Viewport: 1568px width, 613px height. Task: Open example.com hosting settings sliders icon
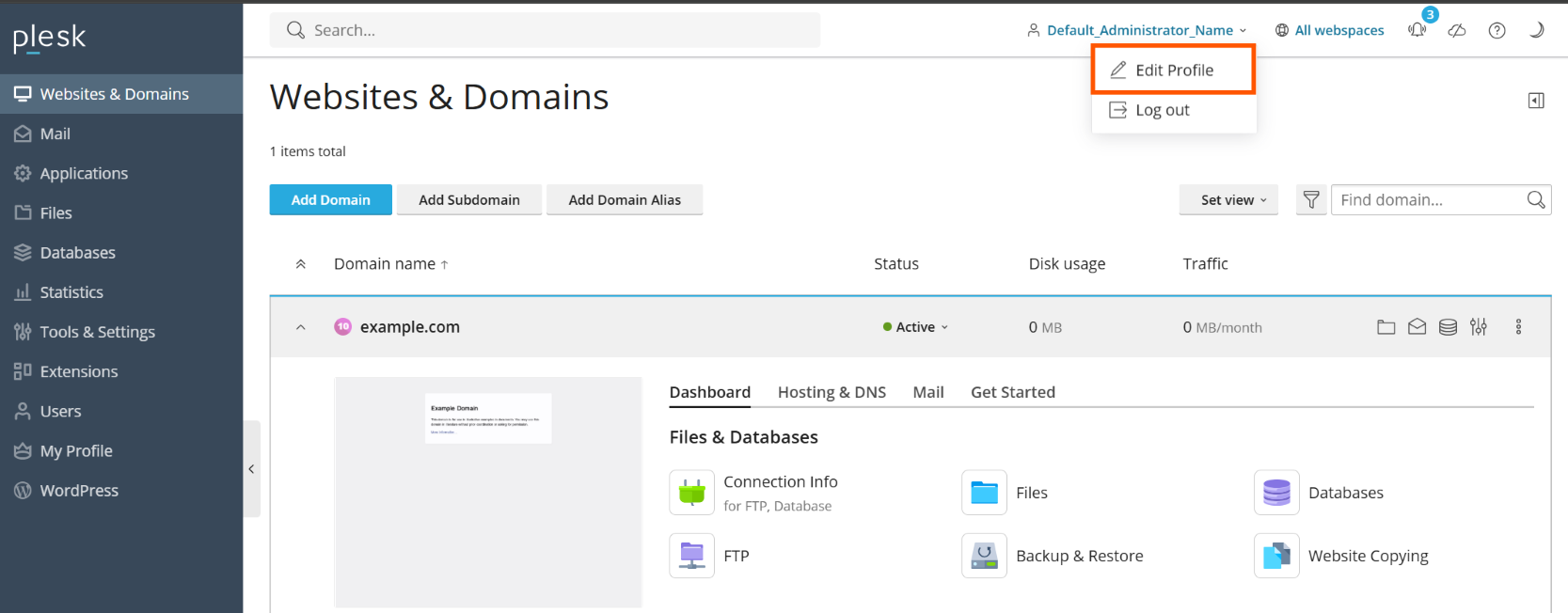1479,327
